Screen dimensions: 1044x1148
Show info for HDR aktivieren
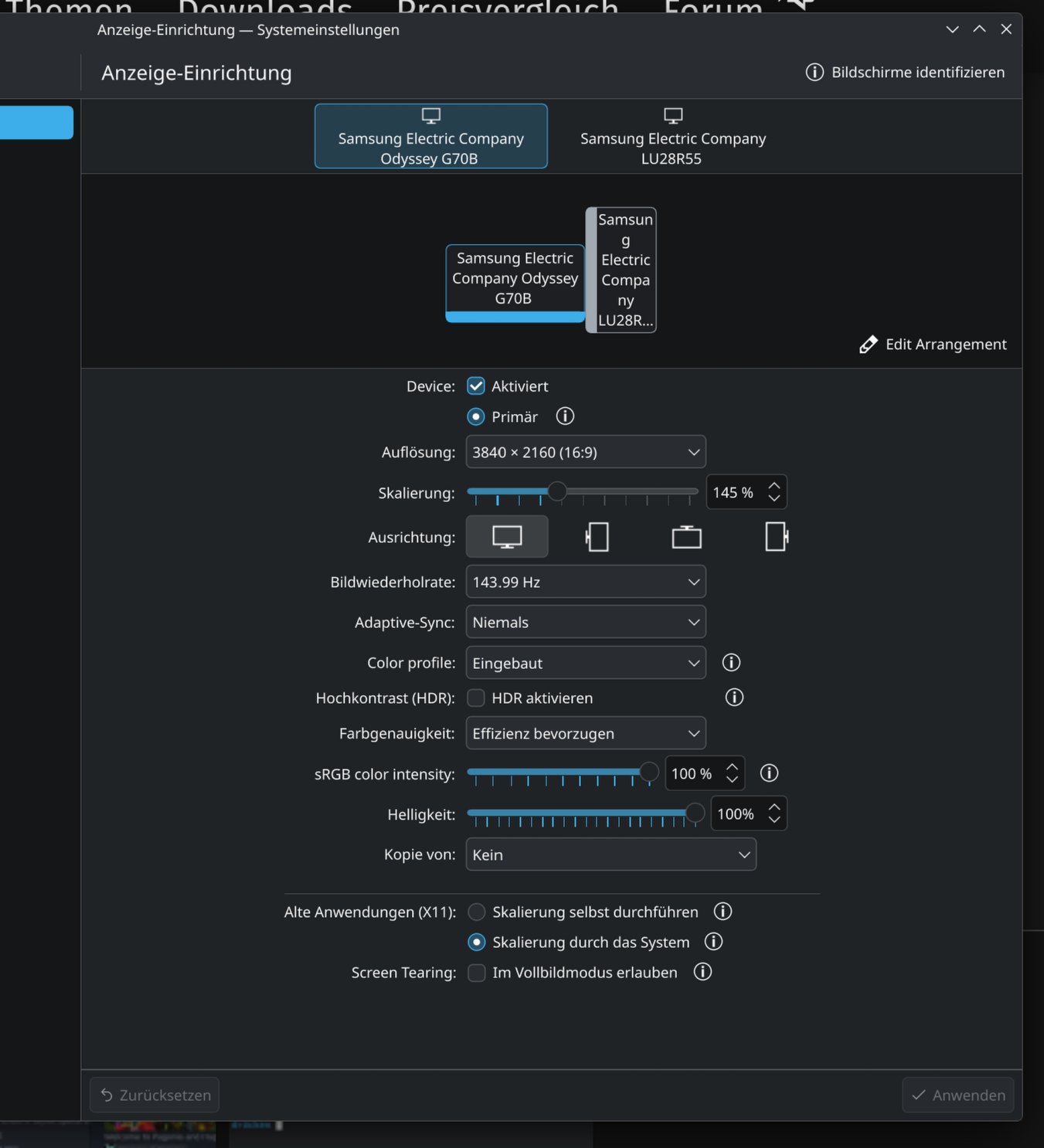[x=734, y=698]
